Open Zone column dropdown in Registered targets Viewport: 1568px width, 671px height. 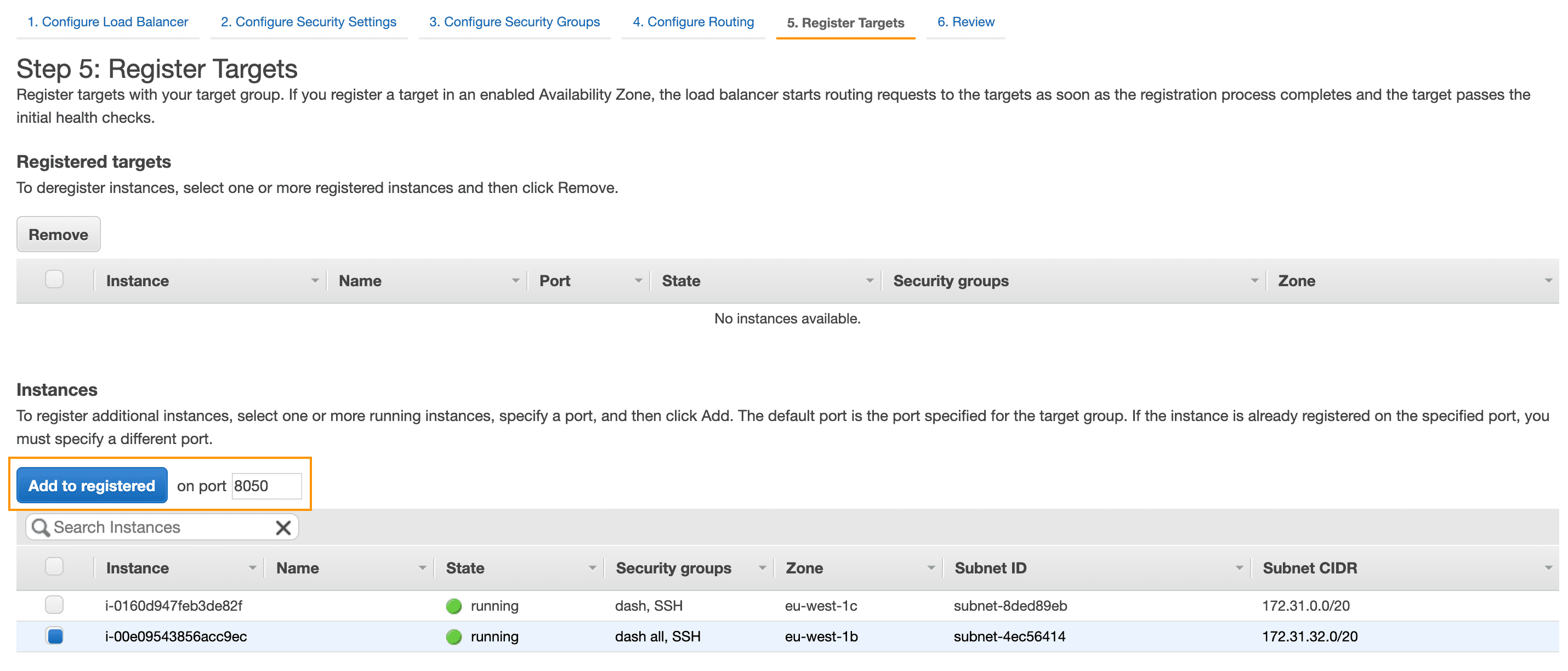pyautogui.click(x=1548, y=281)
